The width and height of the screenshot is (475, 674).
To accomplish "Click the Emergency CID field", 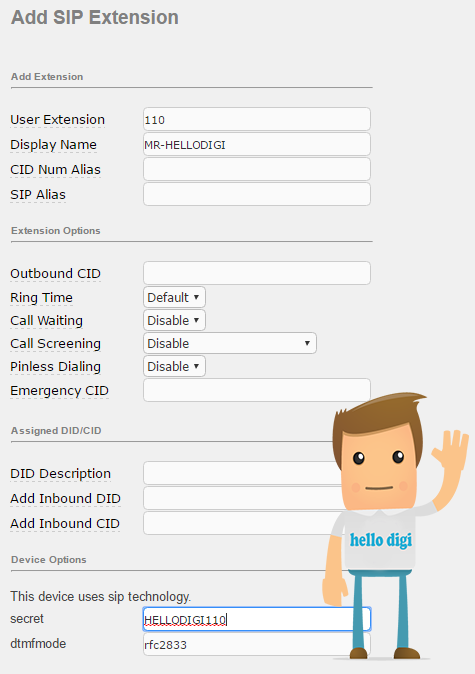I will (257, 390).
